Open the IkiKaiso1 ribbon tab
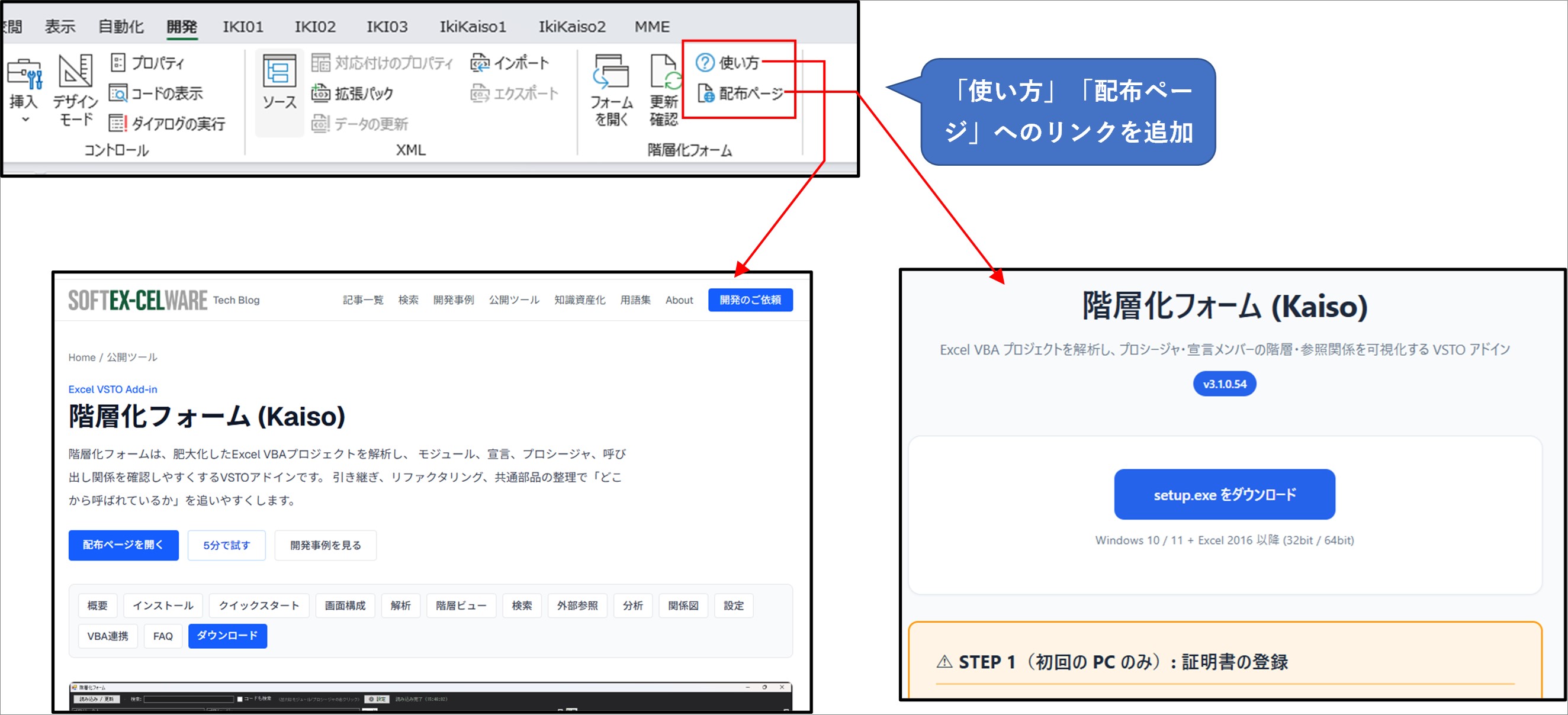The image size is (1568, 715). (473, 26)
